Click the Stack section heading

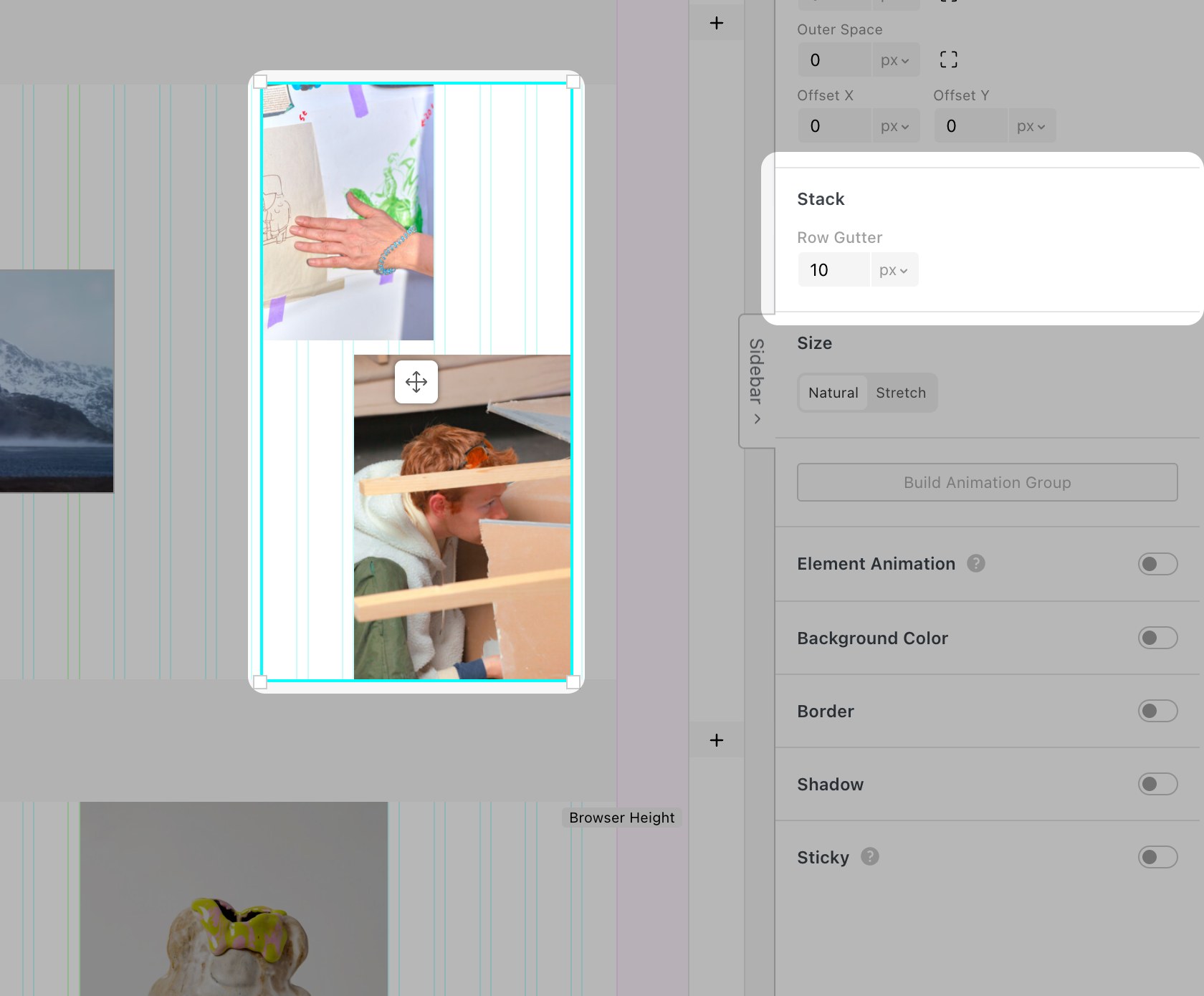point(821,199)
